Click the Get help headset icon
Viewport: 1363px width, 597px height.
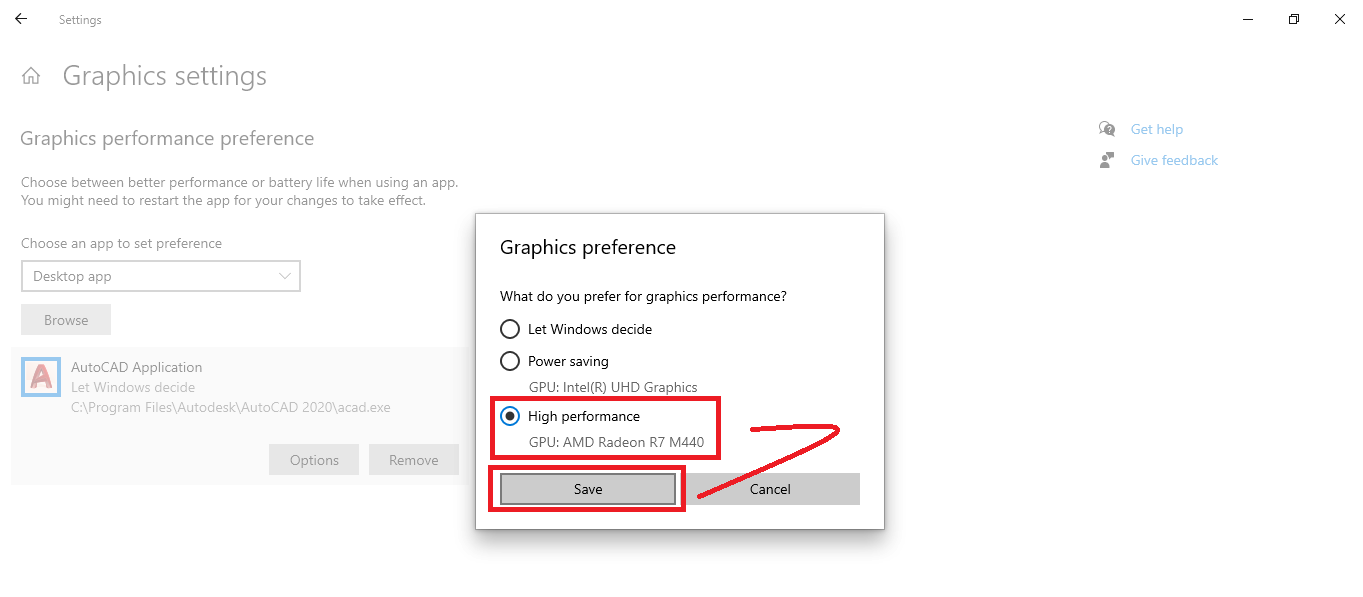pos(1106,128)
